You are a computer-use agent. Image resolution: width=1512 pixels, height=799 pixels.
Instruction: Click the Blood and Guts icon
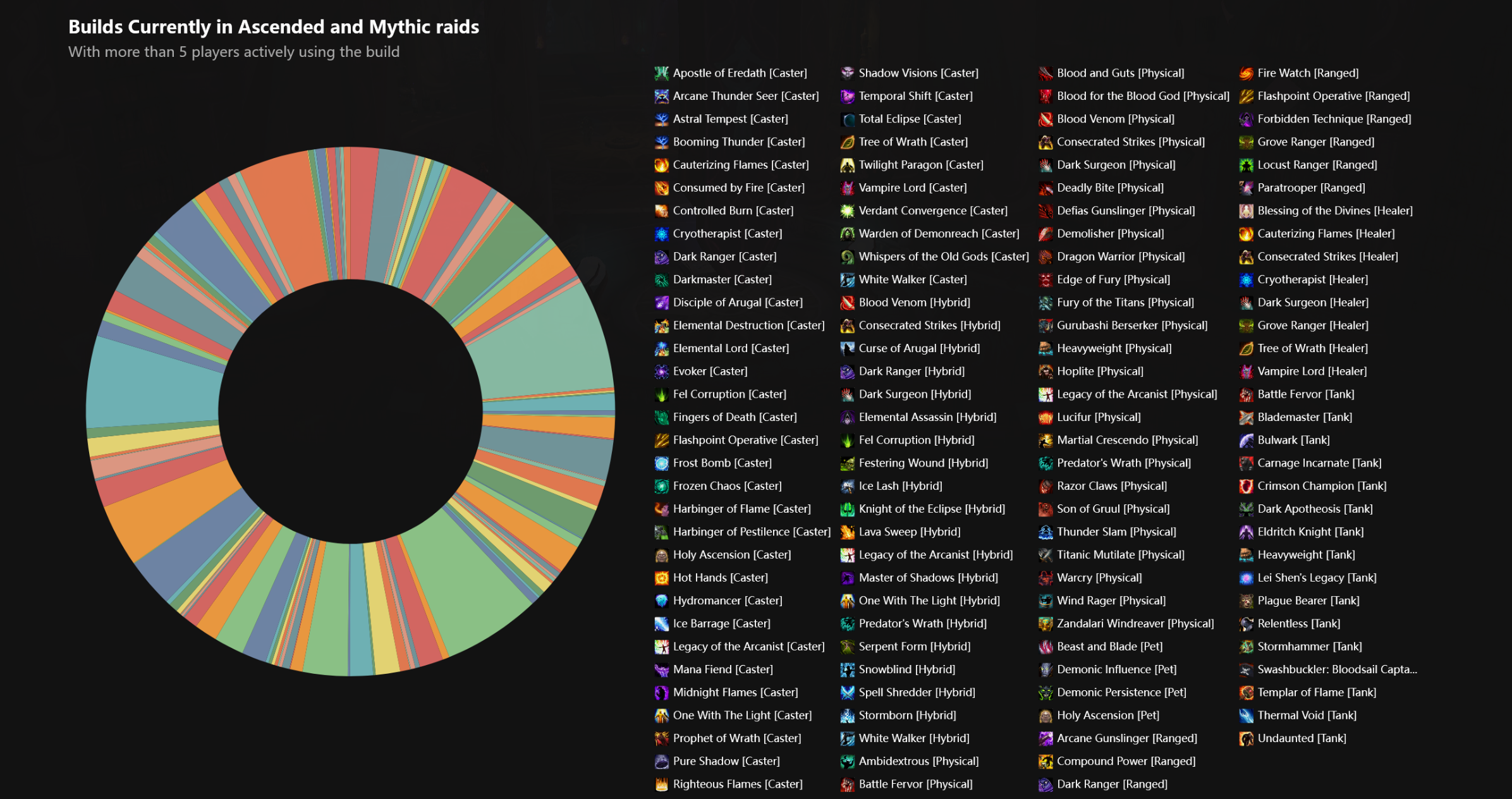[1046, 73]
